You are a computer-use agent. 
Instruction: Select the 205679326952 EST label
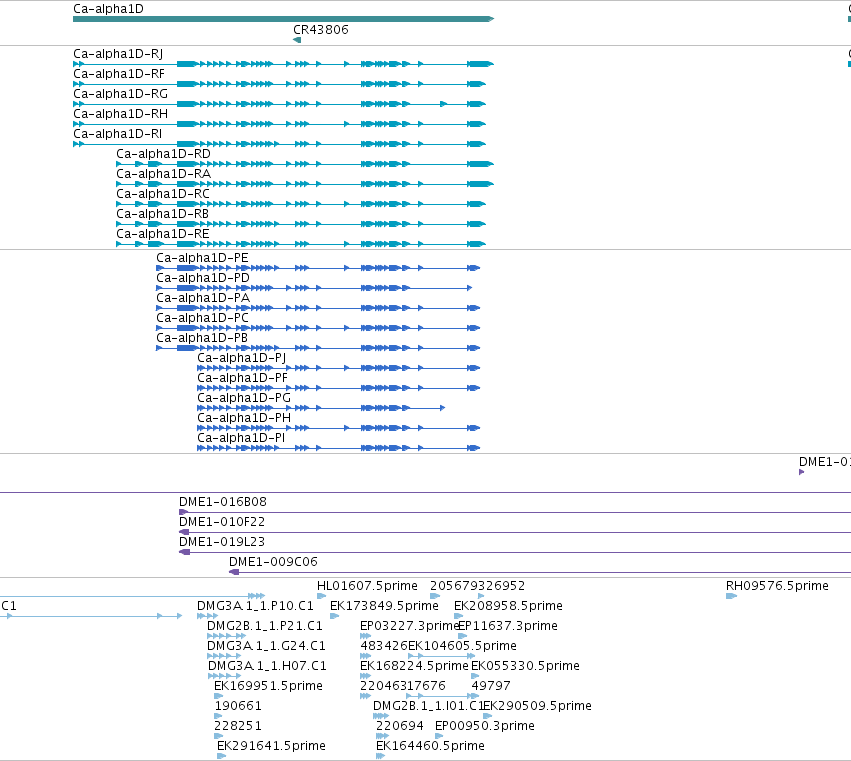pos(478,586)
